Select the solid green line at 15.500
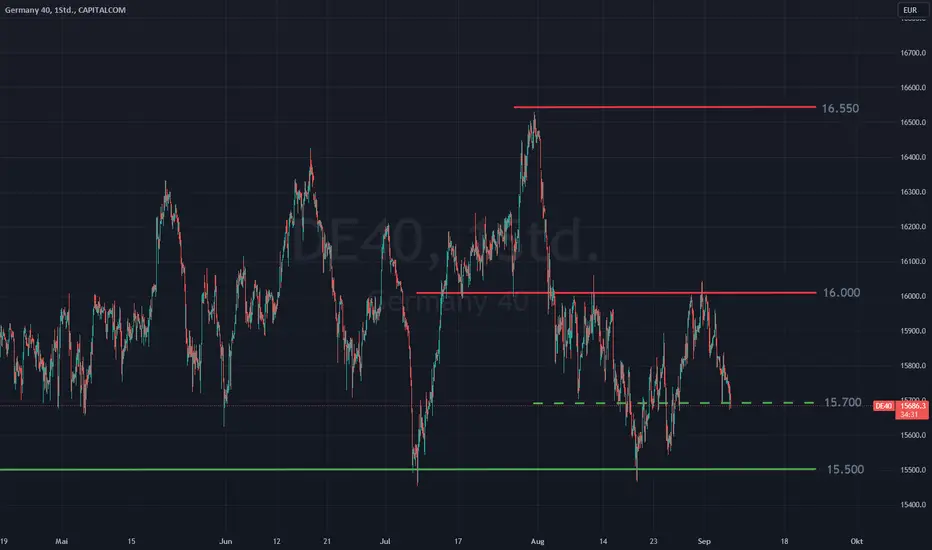 click(x=408, y=470)
